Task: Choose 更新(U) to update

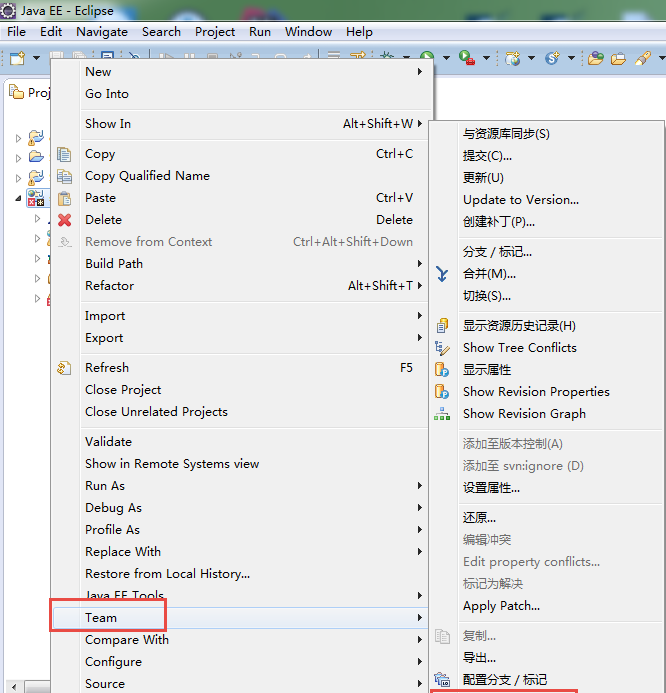Action: tap(547, 178)
